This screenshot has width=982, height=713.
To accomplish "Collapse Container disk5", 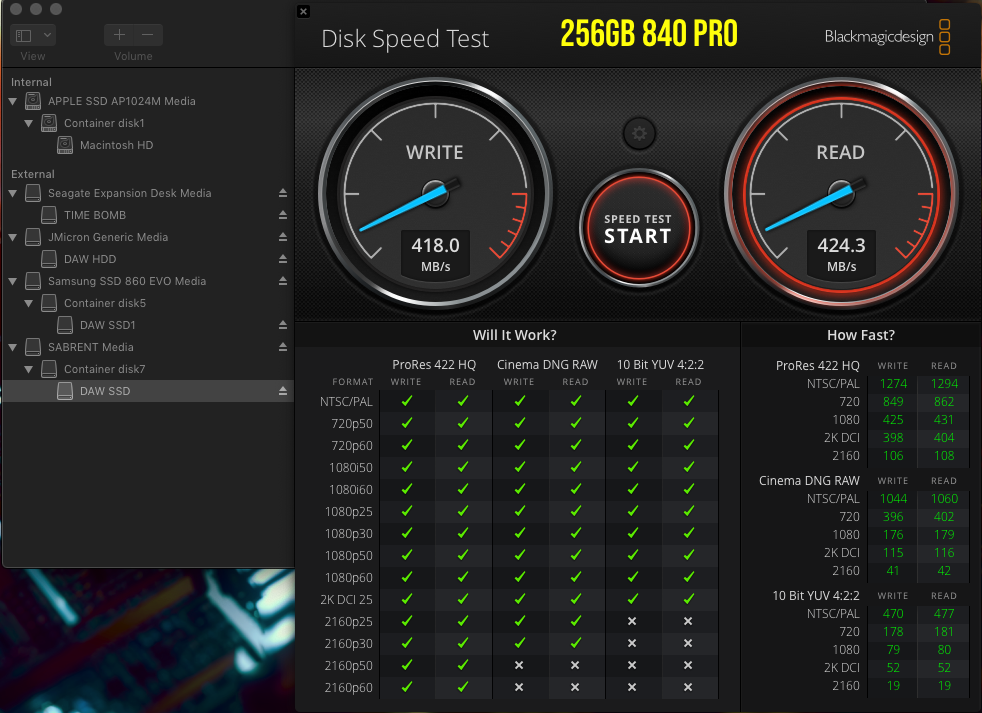I will click(x=28, y=303).
